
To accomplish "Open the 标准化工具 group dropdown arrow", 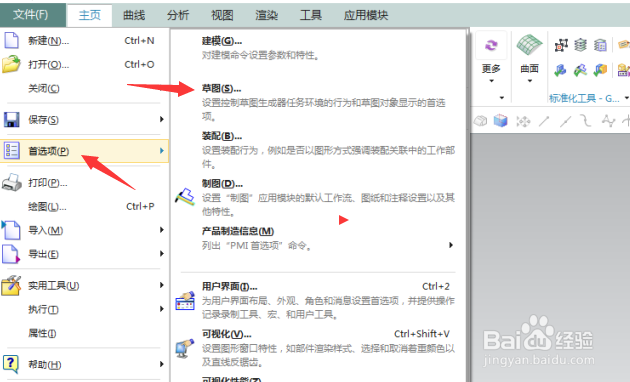I will coord(627,98).
